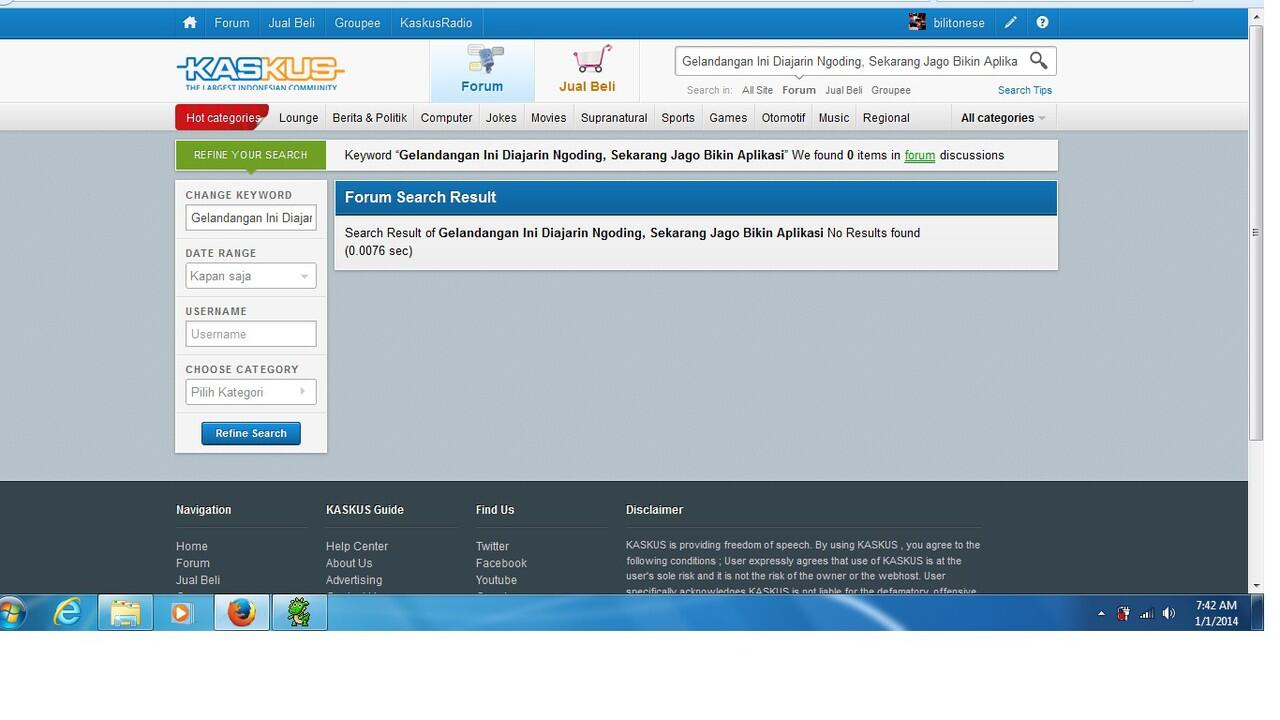1280x720 pixels.
Task: Open Forum in the top blue bar
Action: pyautogui.click(x=232, y=22)
